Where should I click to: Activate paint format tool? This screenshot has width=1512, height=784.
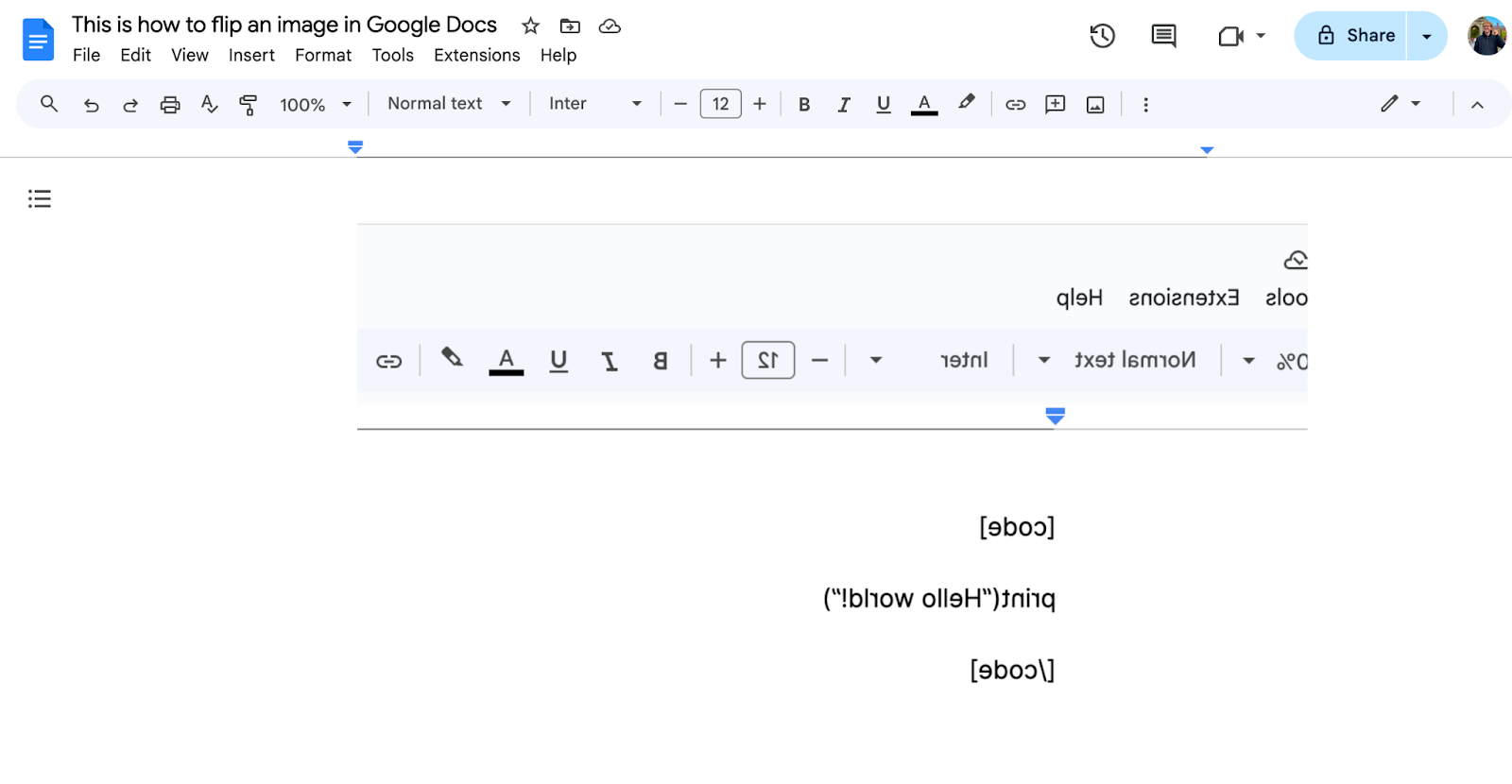249,105
